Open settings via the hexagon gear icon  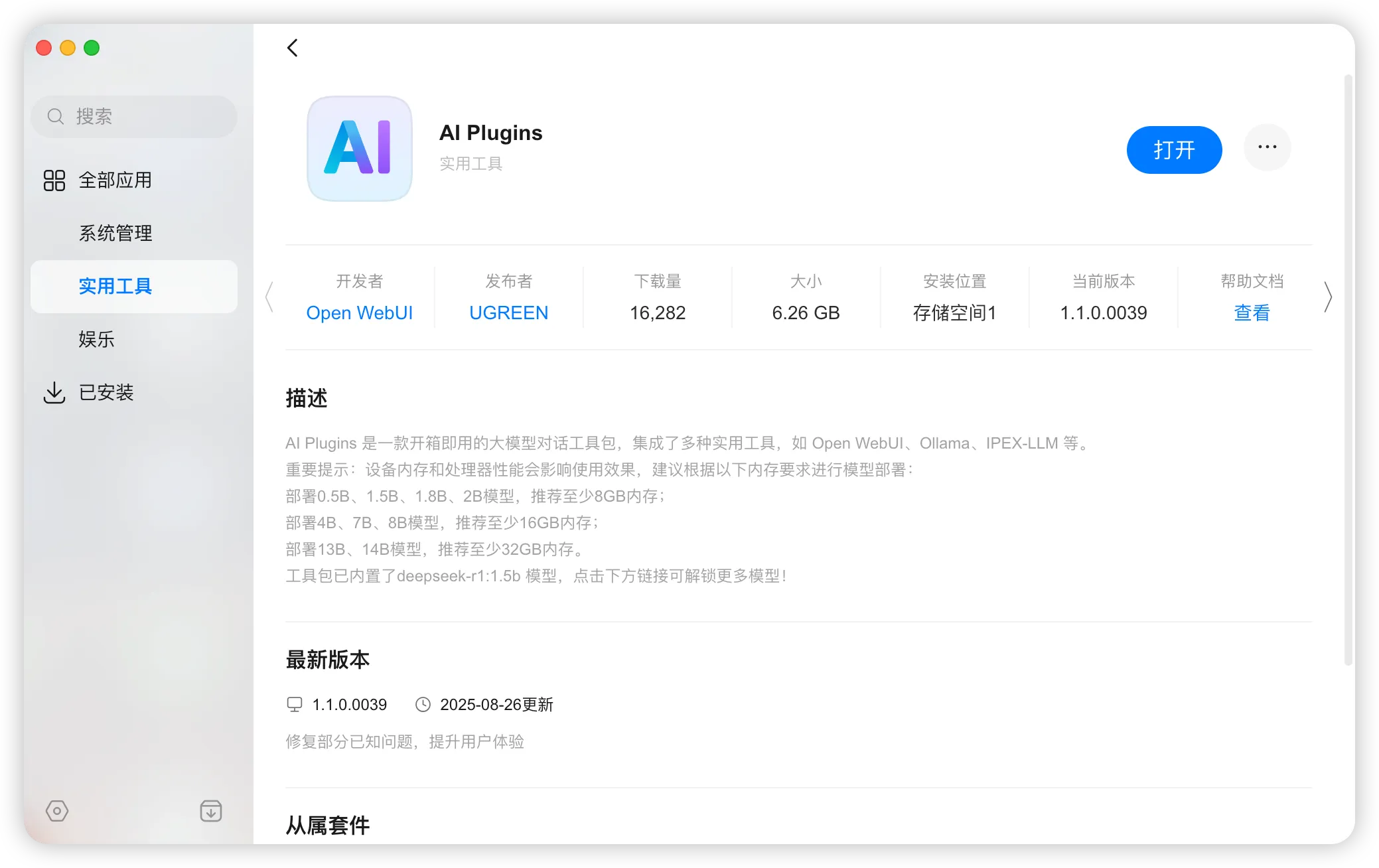pos(57,811)
